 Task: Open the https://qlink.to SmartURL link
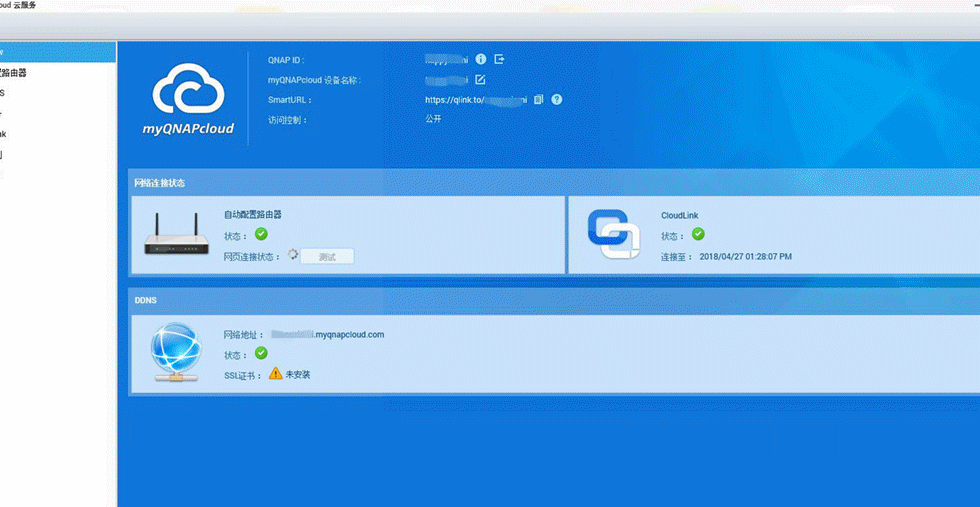click(x=476, y=100)
